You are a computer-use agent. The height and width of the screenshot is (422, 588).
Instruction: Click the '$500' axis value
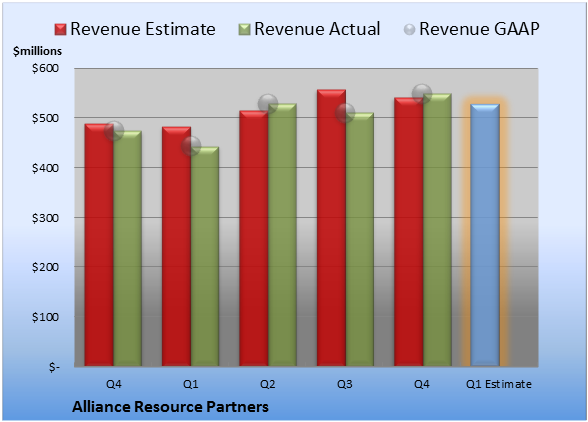coord(45,118)
